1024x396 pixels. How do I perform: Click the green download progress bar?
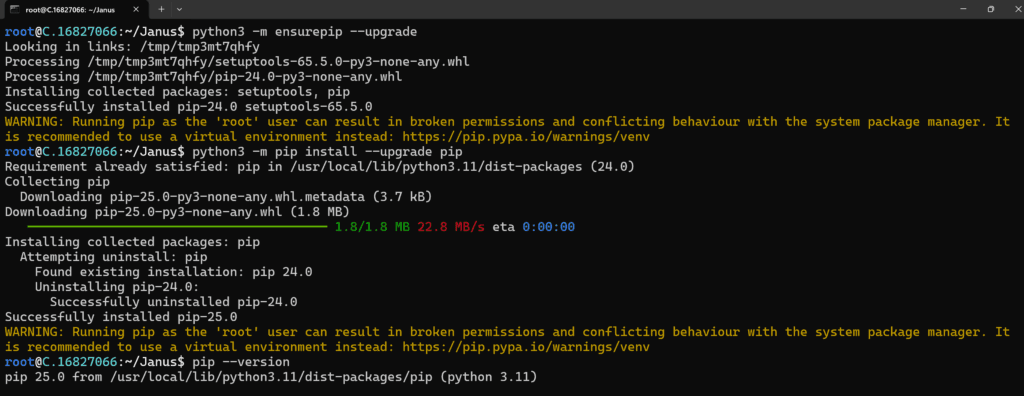177,227
